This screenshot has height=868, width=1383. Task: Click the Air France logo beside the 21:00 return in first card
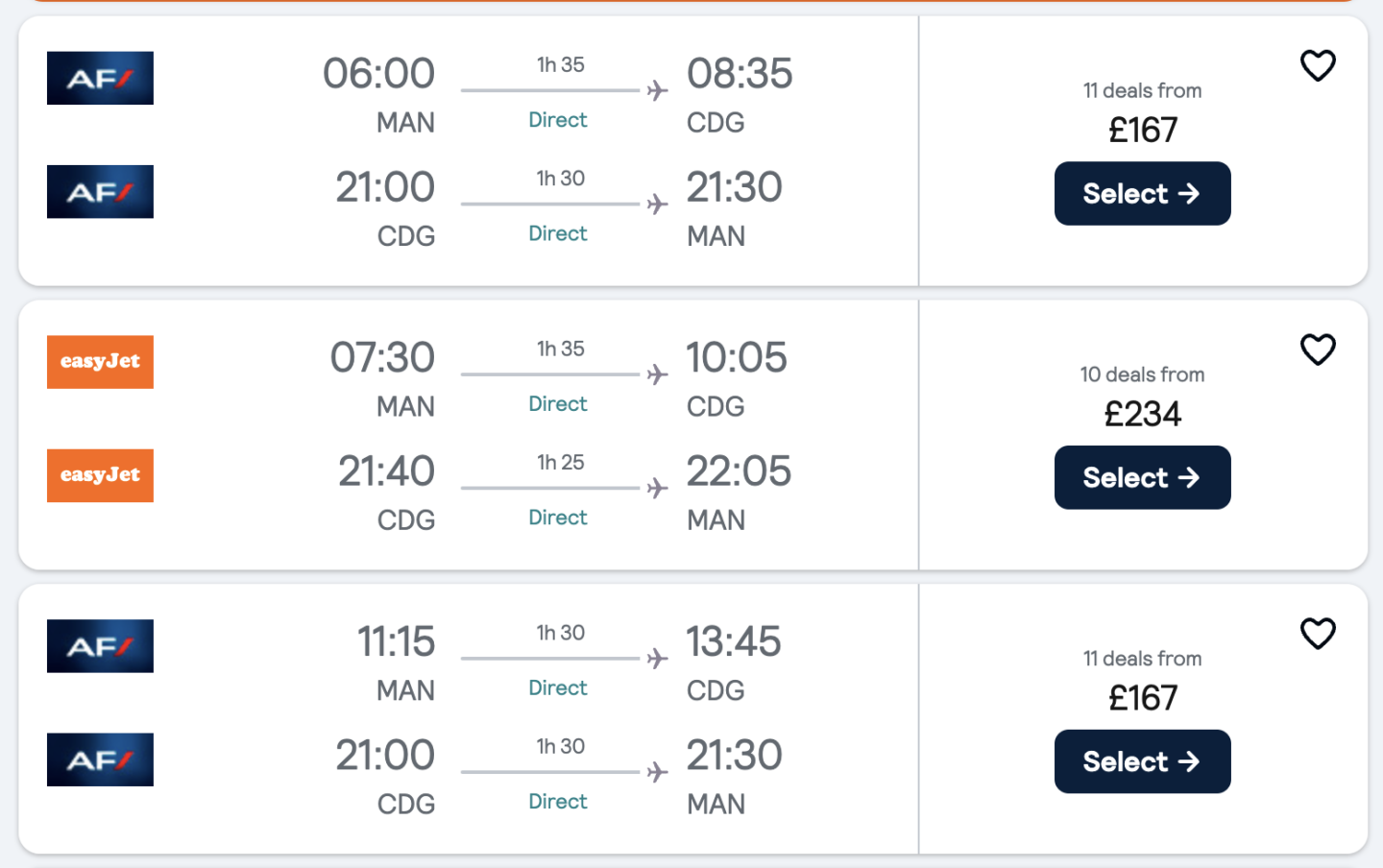[x=100, y=191]
